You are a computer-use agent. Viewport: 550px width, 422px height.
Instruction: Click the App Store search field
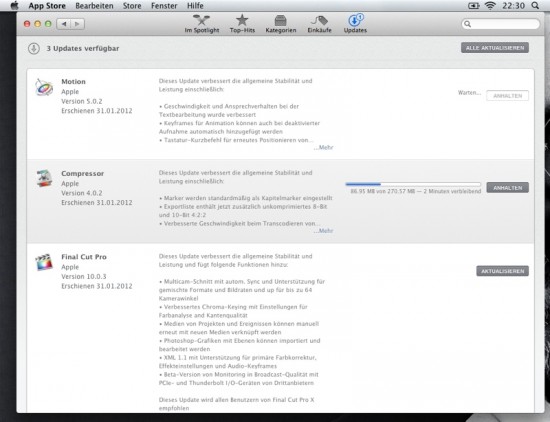click(500, 24)
